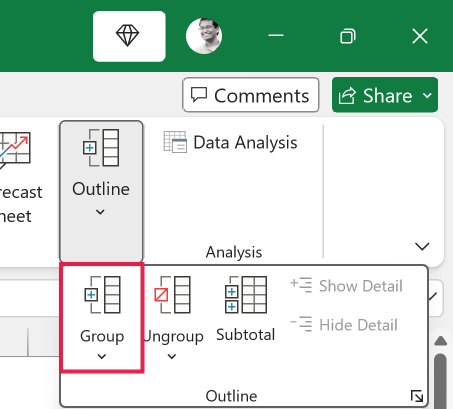Open the user account profile picture
453x409 pixels.
(204, 36)
